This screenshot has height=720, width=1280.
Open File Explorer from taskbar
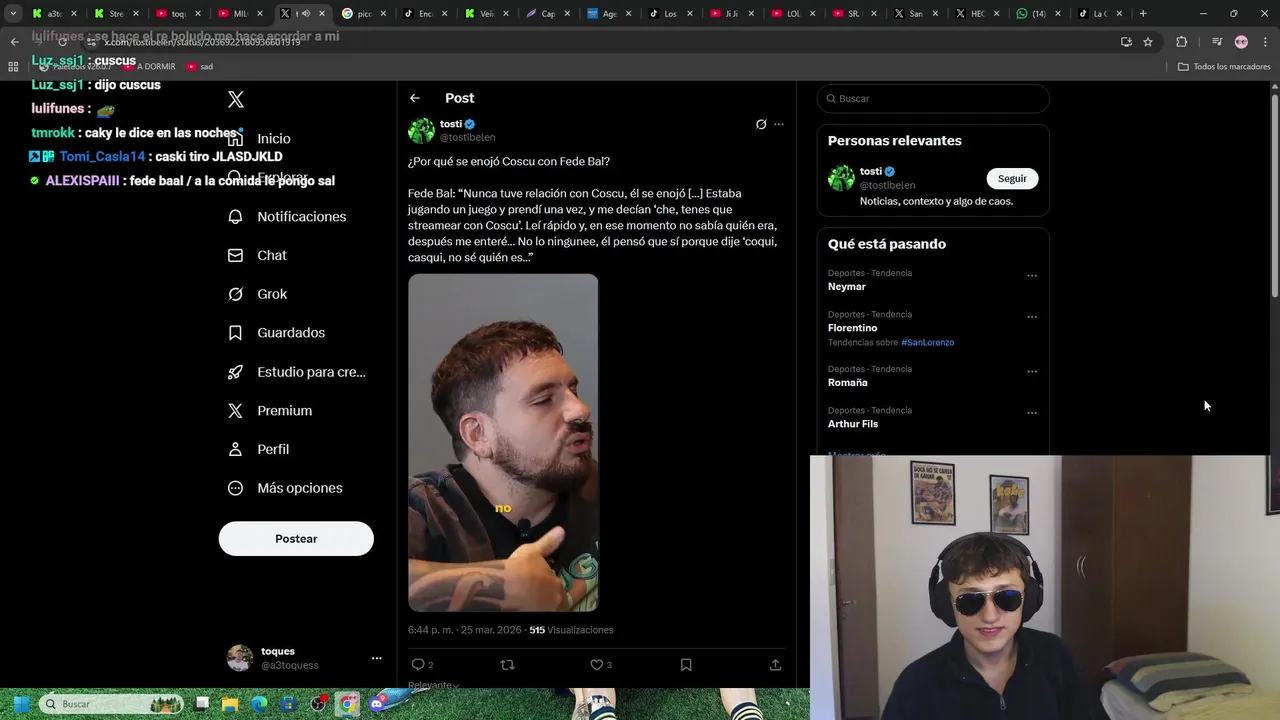point(231,704)
